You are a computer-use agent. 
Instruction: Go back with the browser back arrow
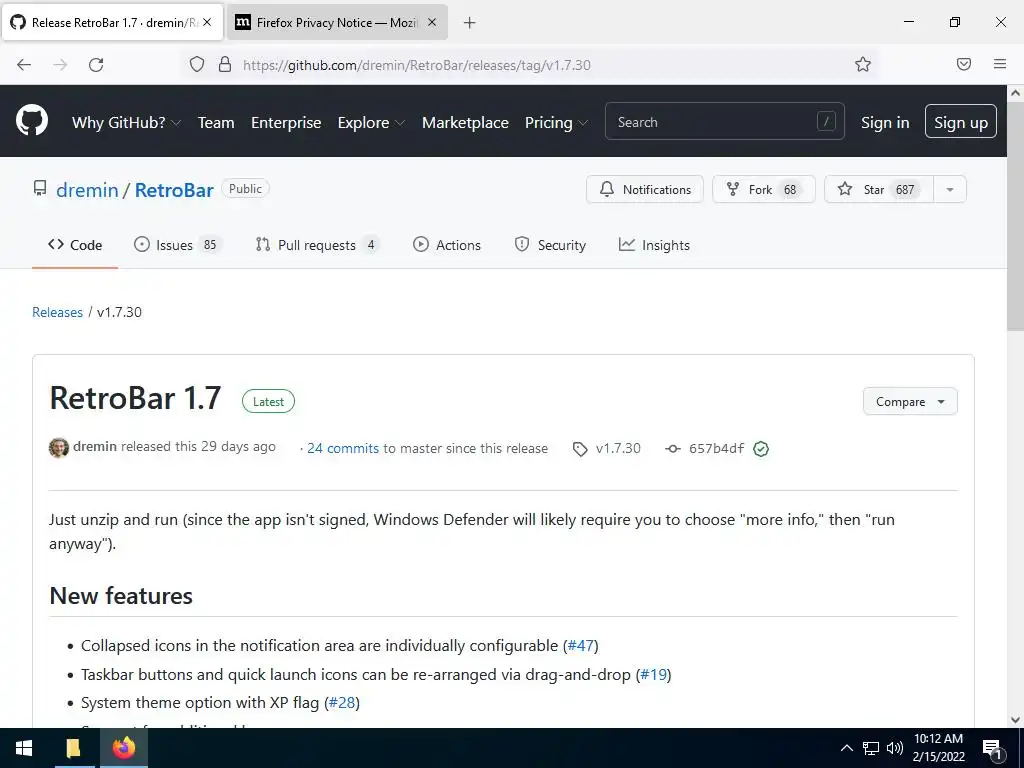pyautogui.click(x=24, y=65)
